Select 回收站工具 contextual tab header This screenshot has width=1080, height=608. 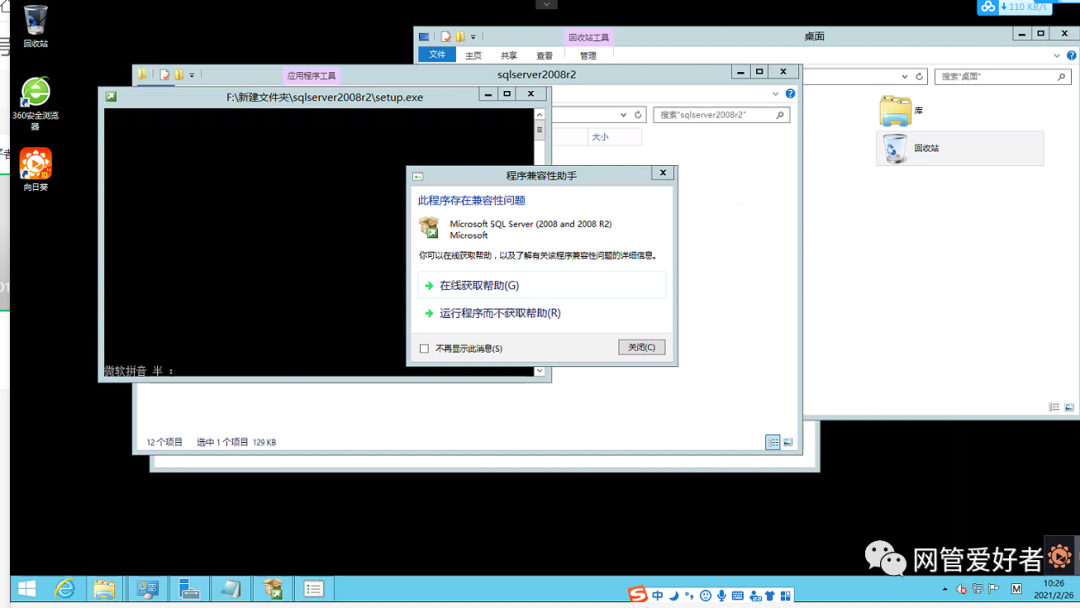pyautogui.click(x=588, y=38)
